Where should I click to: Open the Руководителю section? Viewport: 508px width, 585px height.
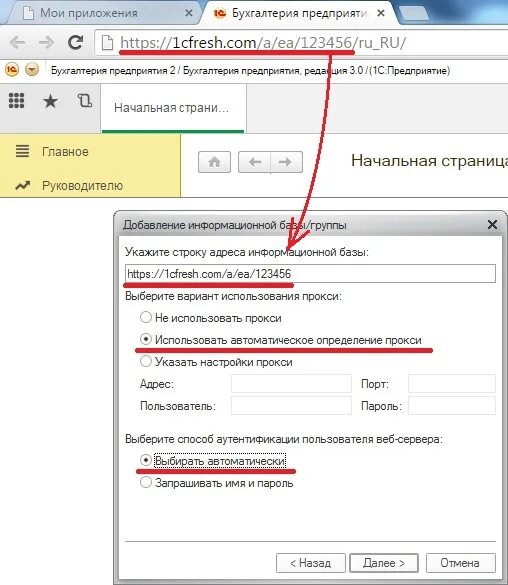82,185
